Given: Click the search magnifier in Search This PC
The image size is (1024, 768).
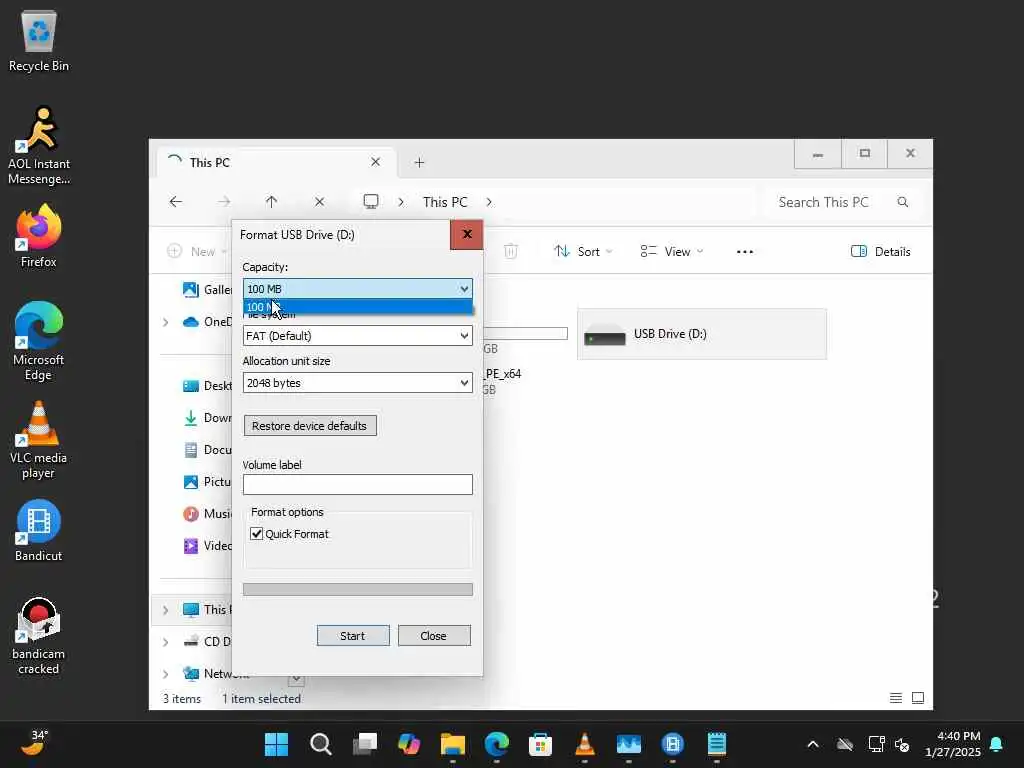Looking at the screenshot, I should tap(903, 202).
